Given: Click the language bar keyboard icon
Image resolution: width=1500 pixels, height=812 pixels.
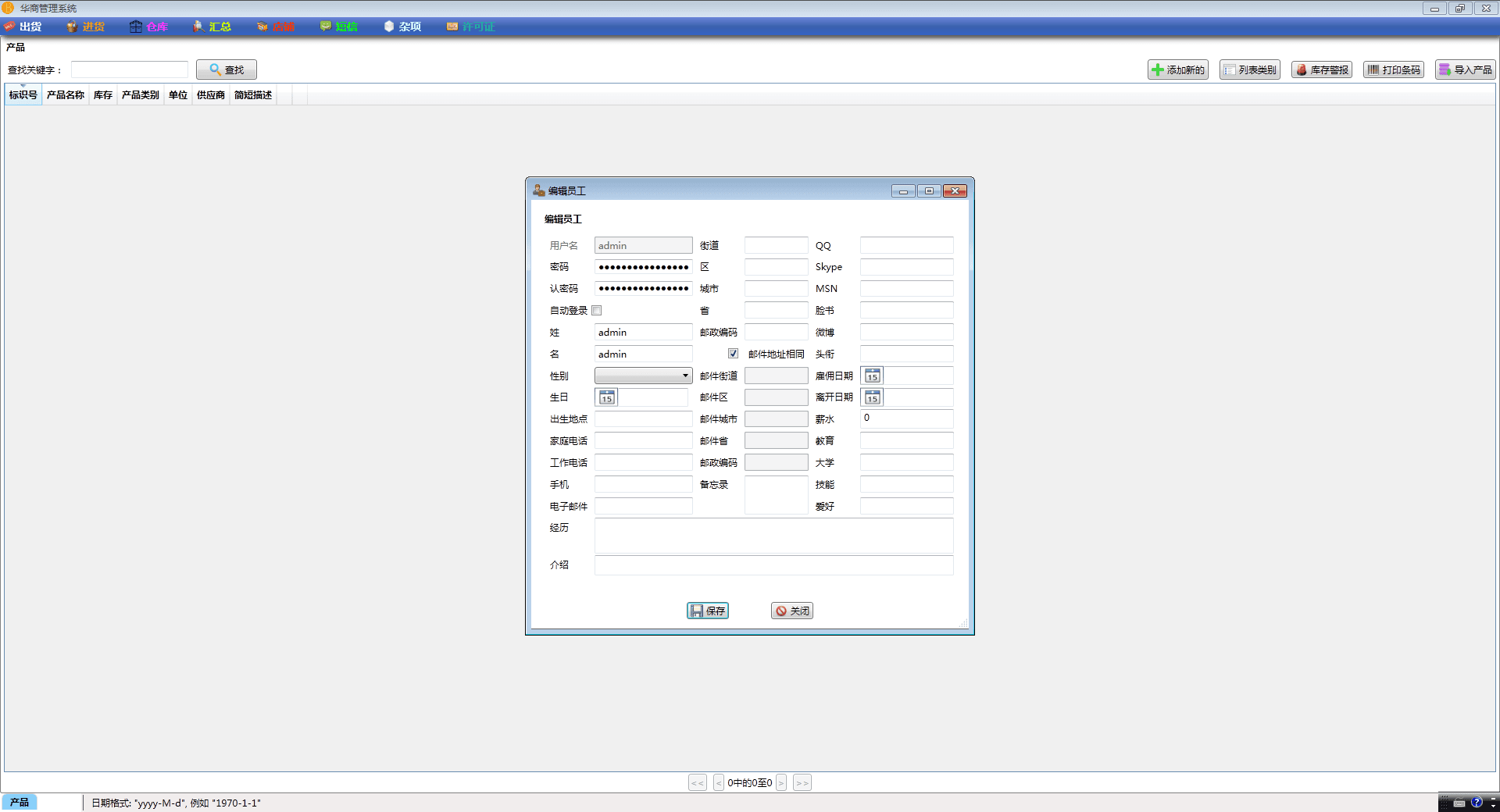Looking at the screenshot, I should tap(1459, 803).
